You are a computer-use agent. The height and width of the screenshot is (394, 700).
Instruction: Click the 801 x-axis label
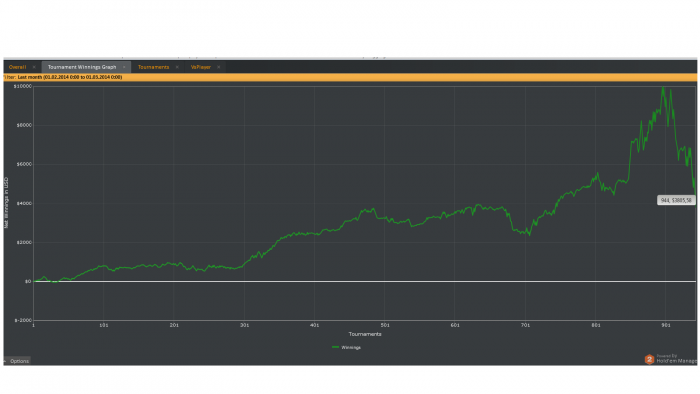pyautogui.click(x=596, y=325)
